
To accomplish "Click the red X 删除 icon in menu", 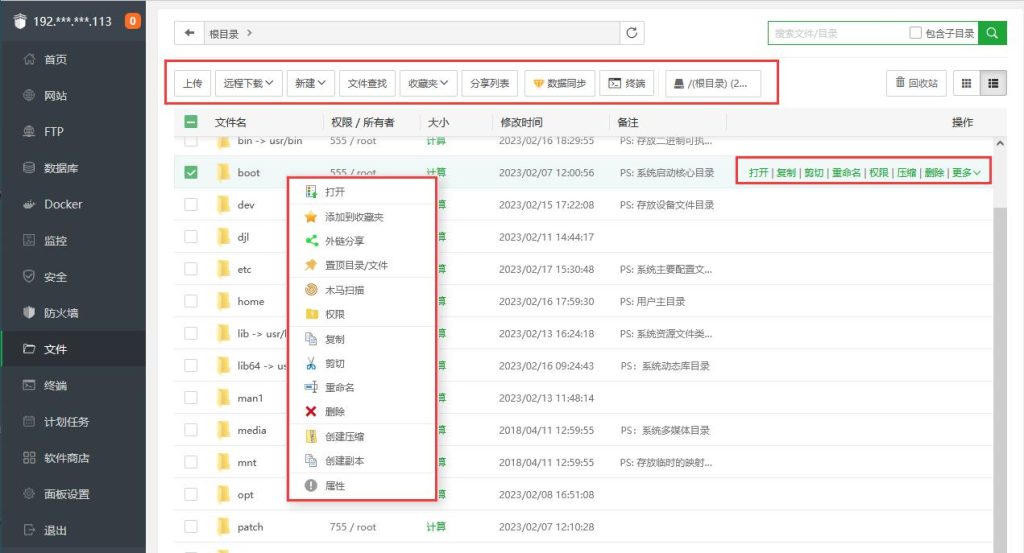I will click(x=311, y=411).
